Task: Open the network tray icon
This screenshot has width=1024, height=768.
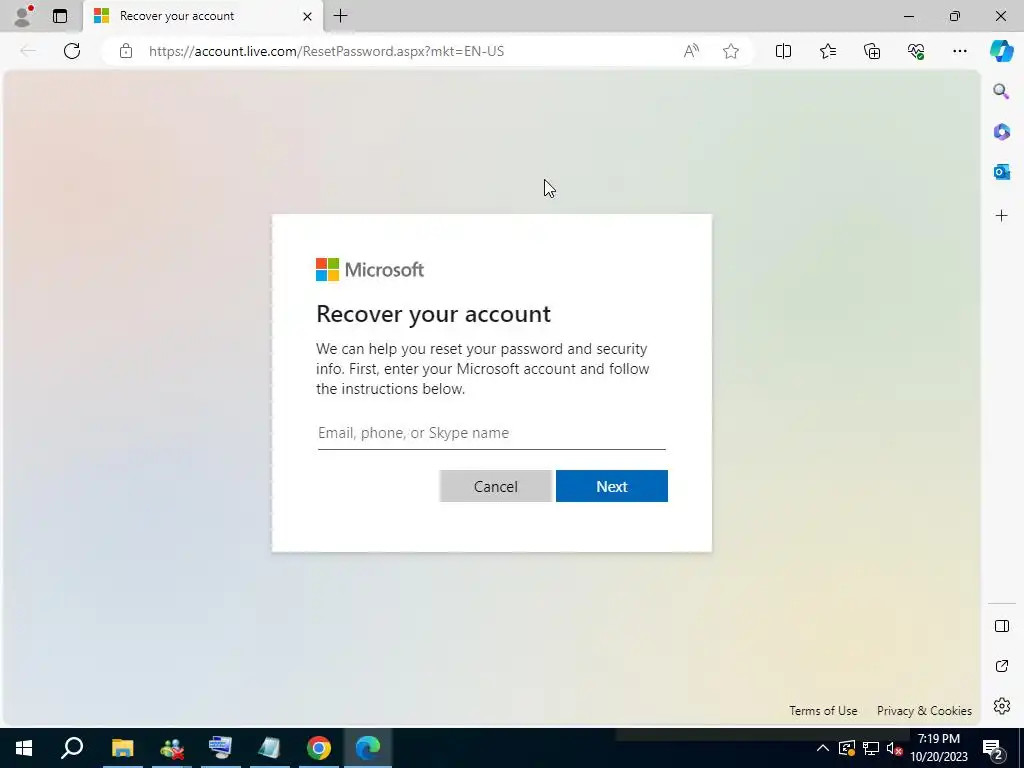Action: (x=871, y=748)
